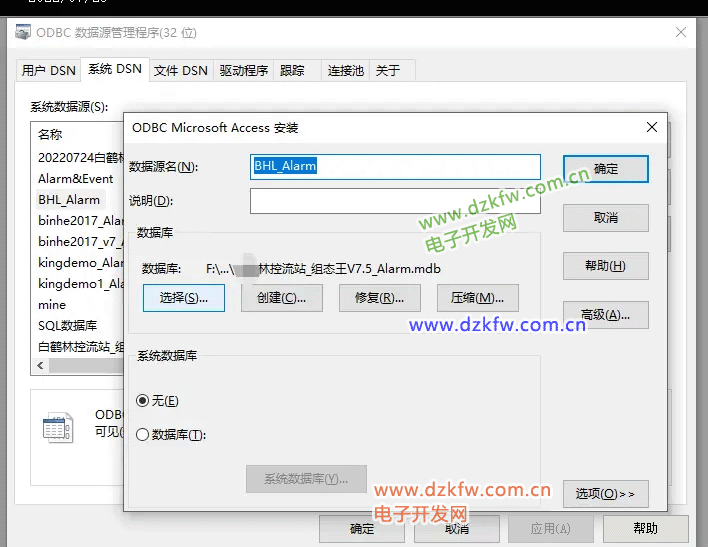Select the 数据库(T) radio button
The height and width of the screenshot is (547, 708).
(x=142, y=435)
